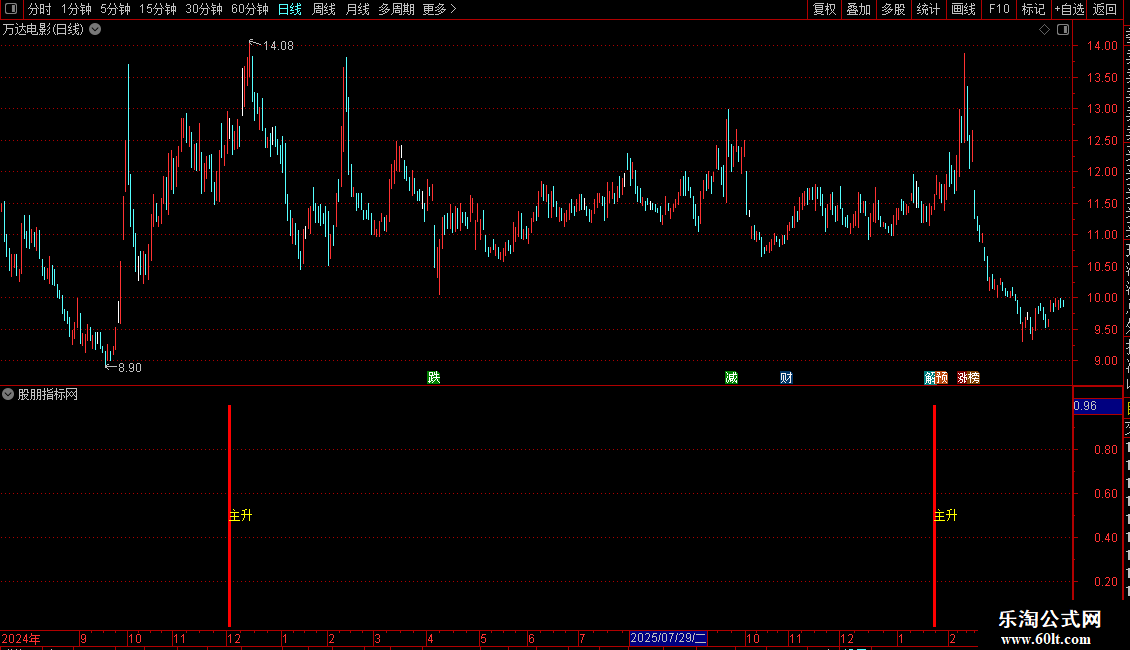1130x650 pixels.
Task: Click the 2024年 label on time axis
Action: [21, 638]
